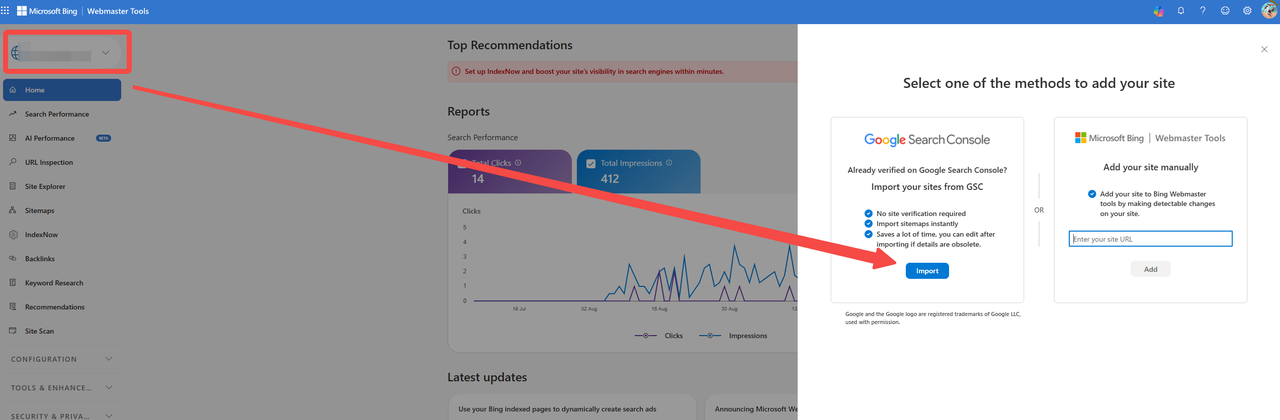Click the Site Explorer sidebar icon
The image size is (1280, 420).
(x=13, y=186)
